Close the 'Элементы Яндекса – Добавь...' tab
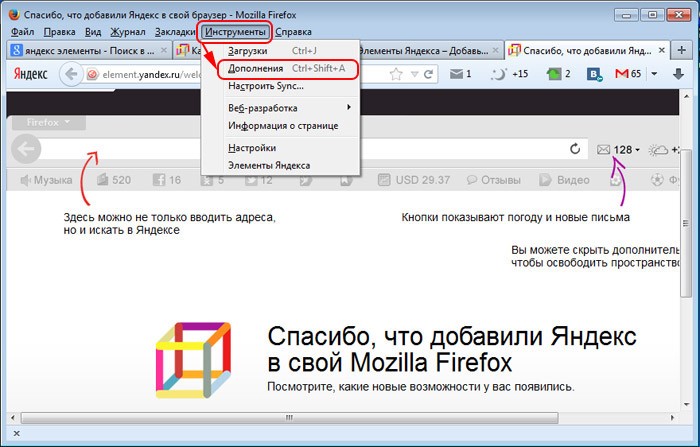The height and width of the screenshot is (447, 700). (x=496, y=50)
